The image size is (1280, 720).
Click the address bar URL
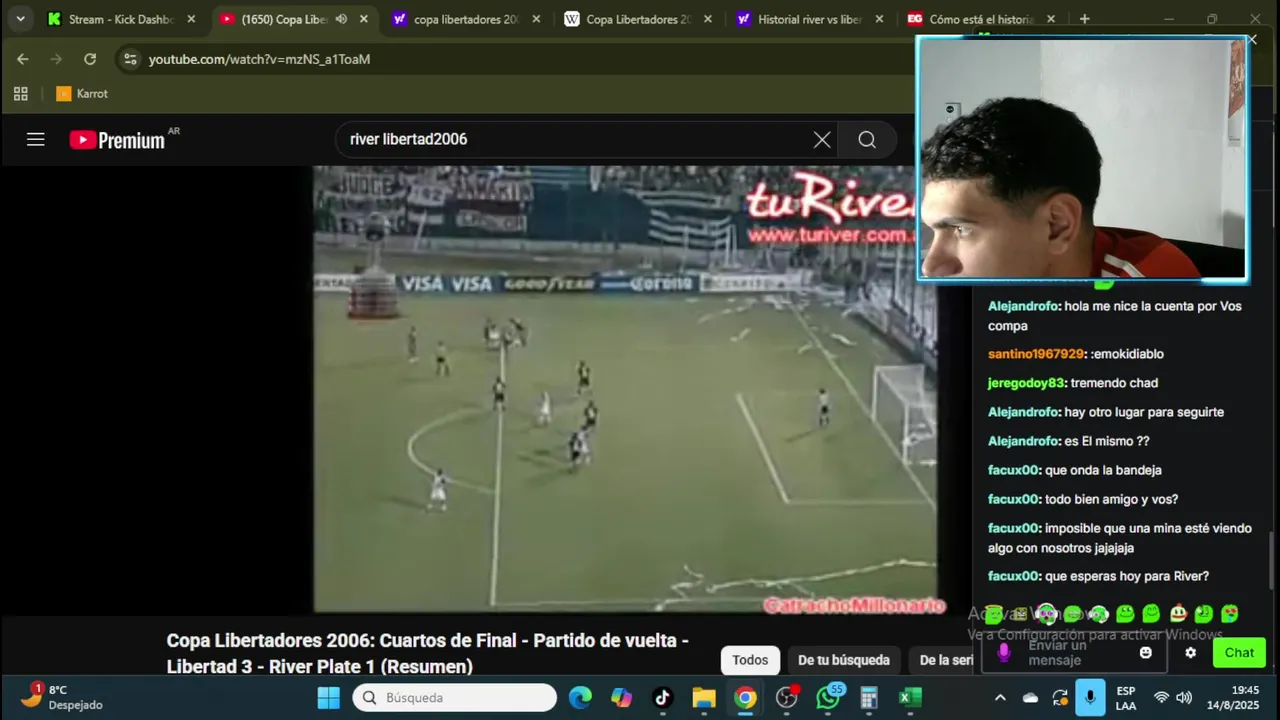[260, 59]
